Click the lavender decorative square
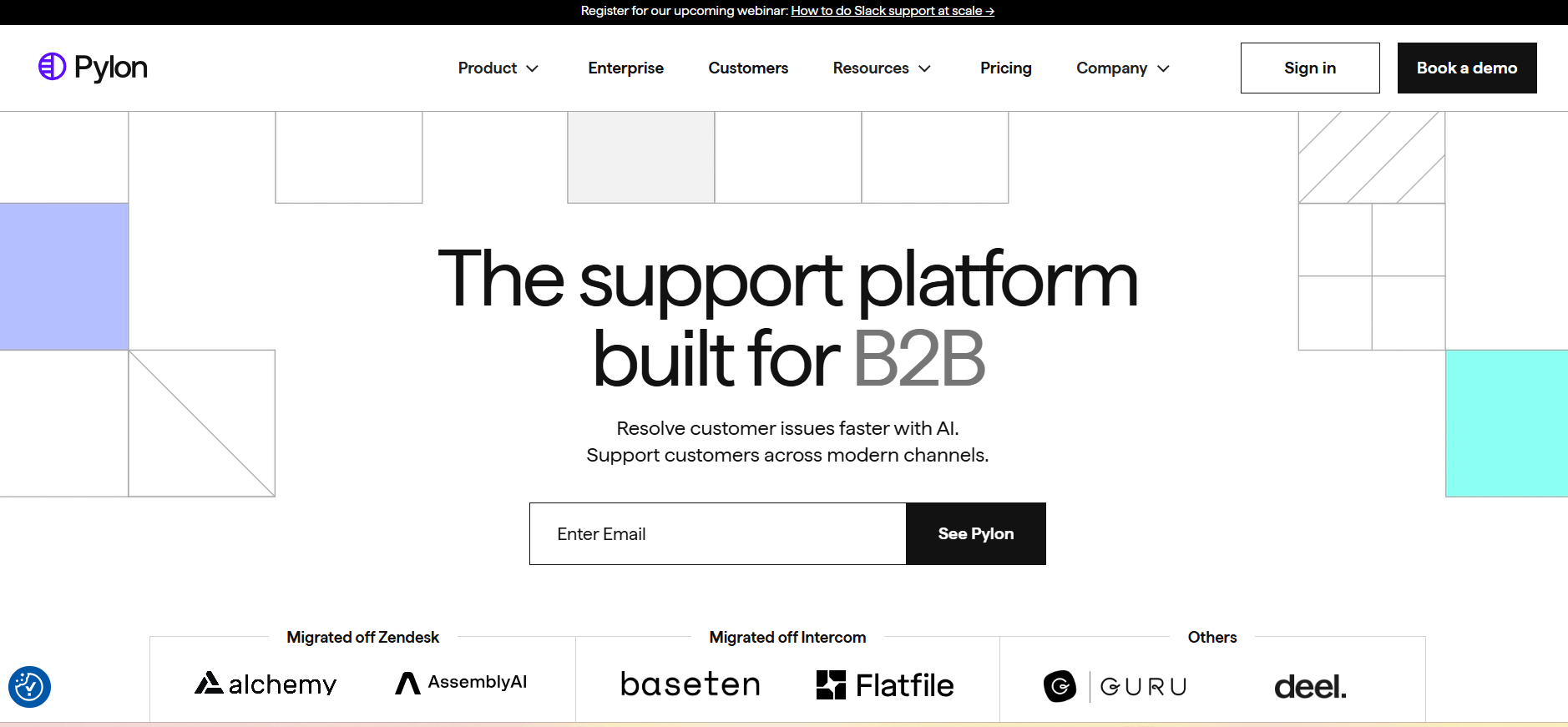1568x727 pixels. point(64,276)
